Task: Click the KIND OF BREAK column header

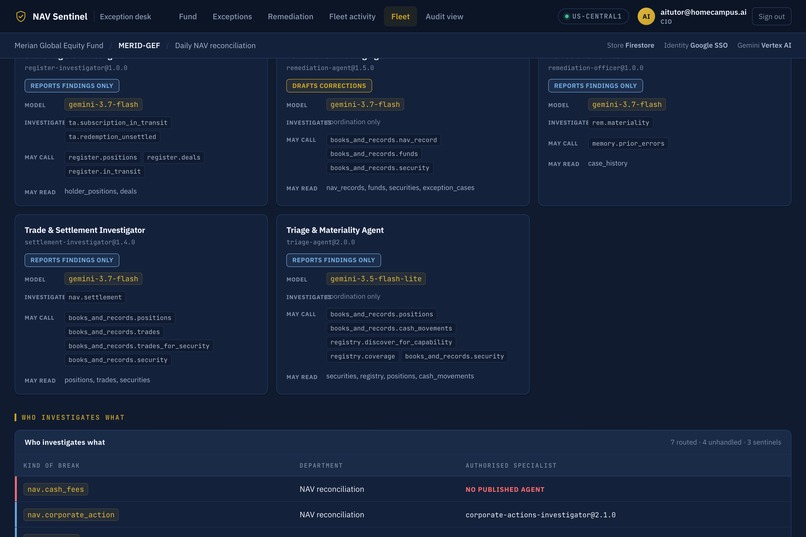Action: tap(51, 466)
